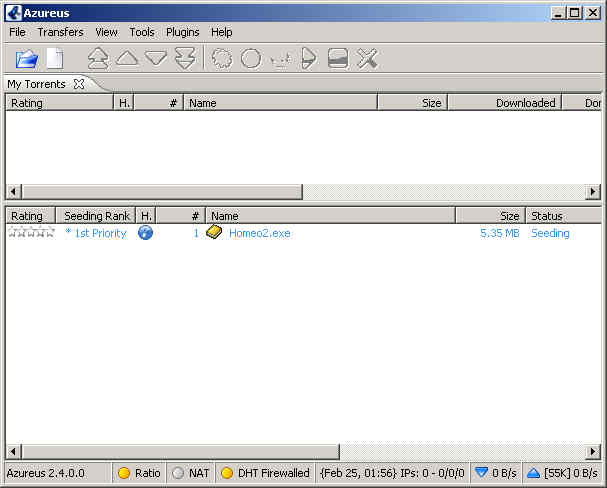Open the Plugins menu
The height and width of the screenshot is (488, 607).
click(183, 32)
